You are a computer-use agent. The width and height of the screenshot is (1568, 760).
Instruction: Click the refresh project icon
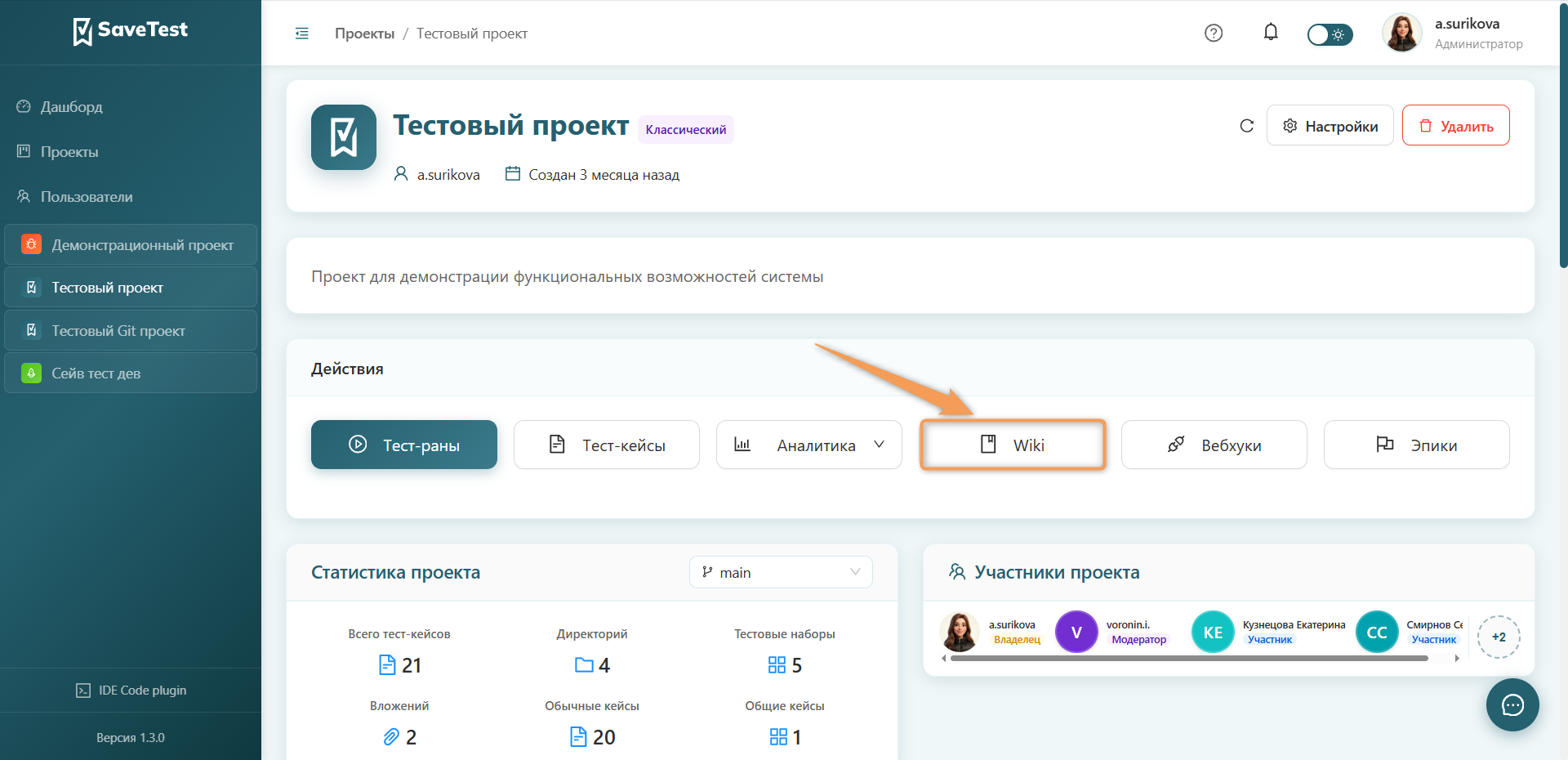[1246, 126]
